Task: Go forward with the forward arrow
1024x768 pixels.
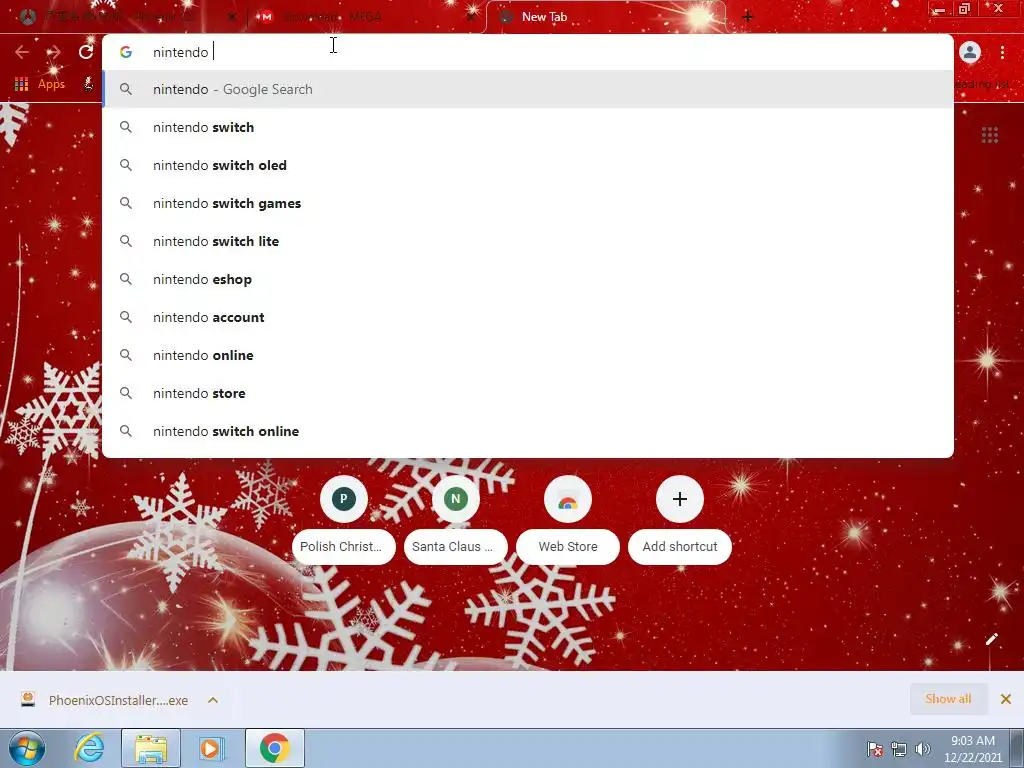Action: (x=54, y=52)
